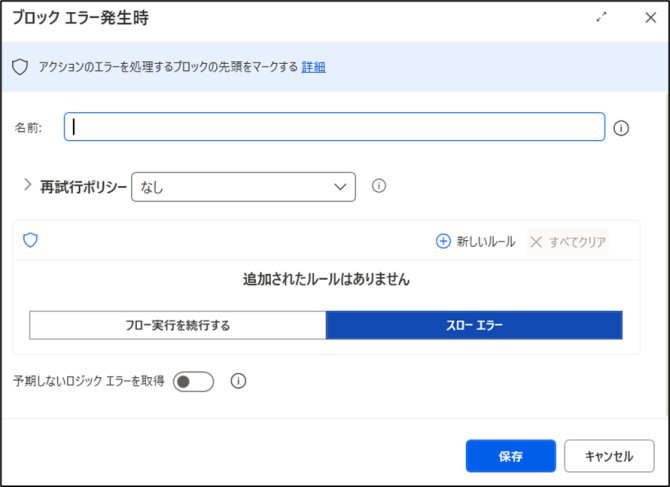Click the 保存 button

point(511,456)
